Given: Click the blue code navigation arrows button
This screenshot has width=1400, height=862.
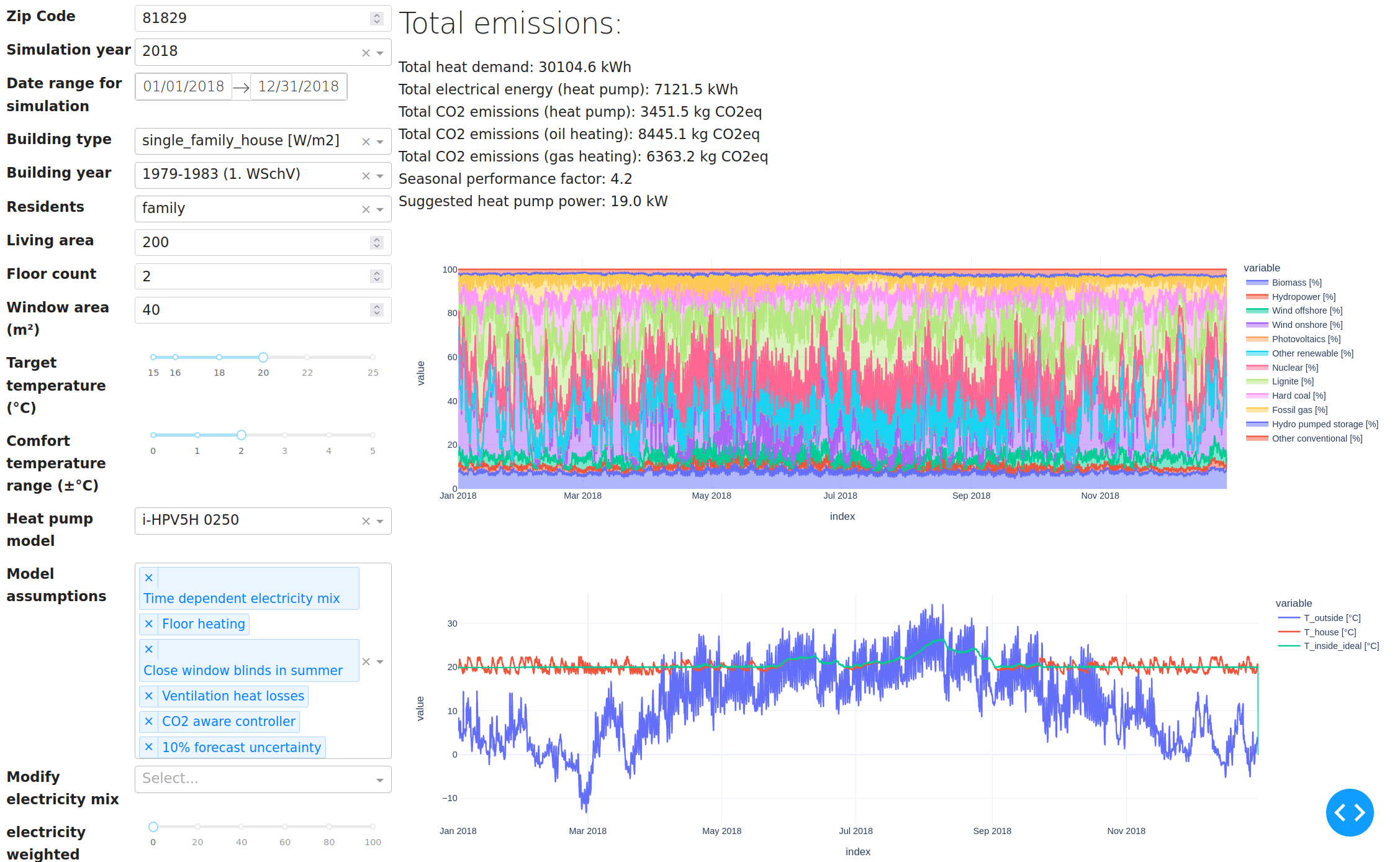Looking at the screenshot, I should point(1349,812).
